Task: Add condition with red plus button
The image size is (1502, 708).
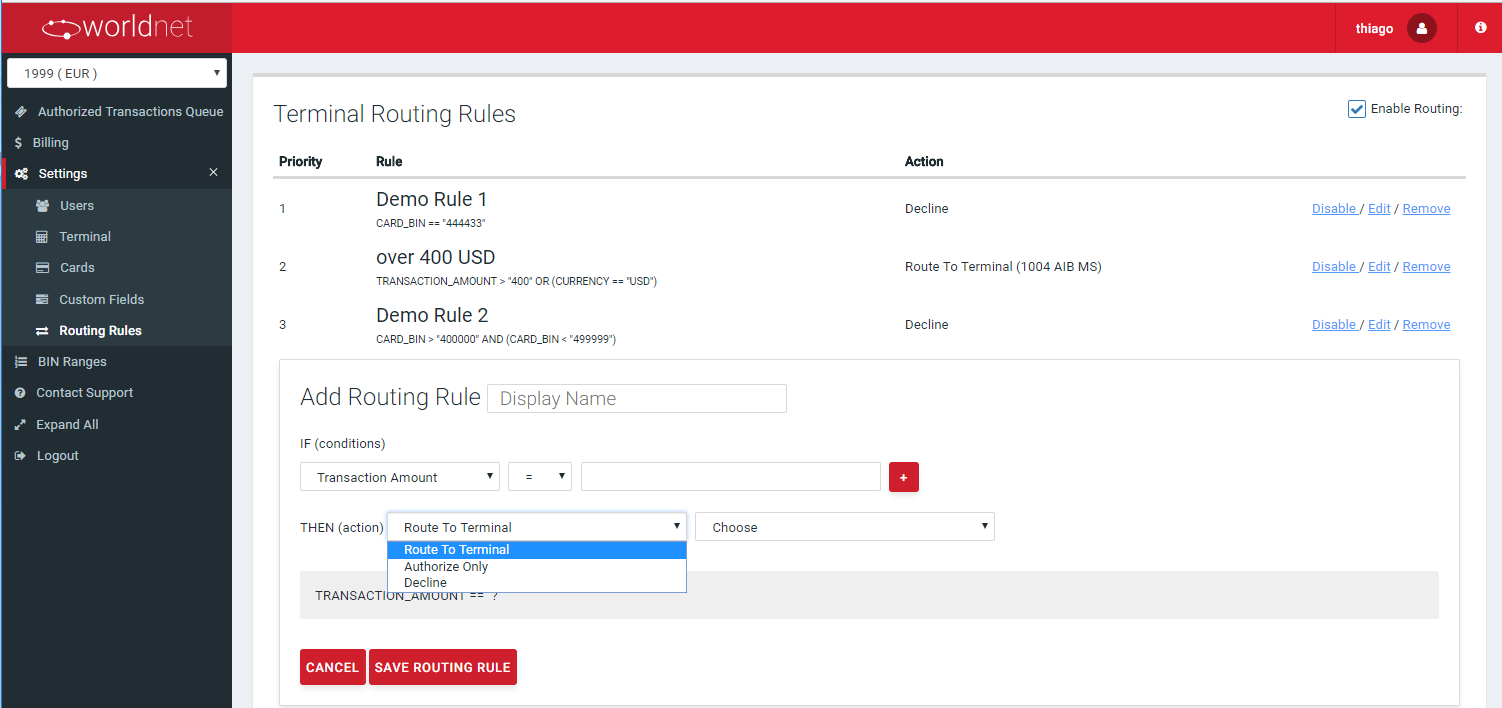Action: pos(903,477)
